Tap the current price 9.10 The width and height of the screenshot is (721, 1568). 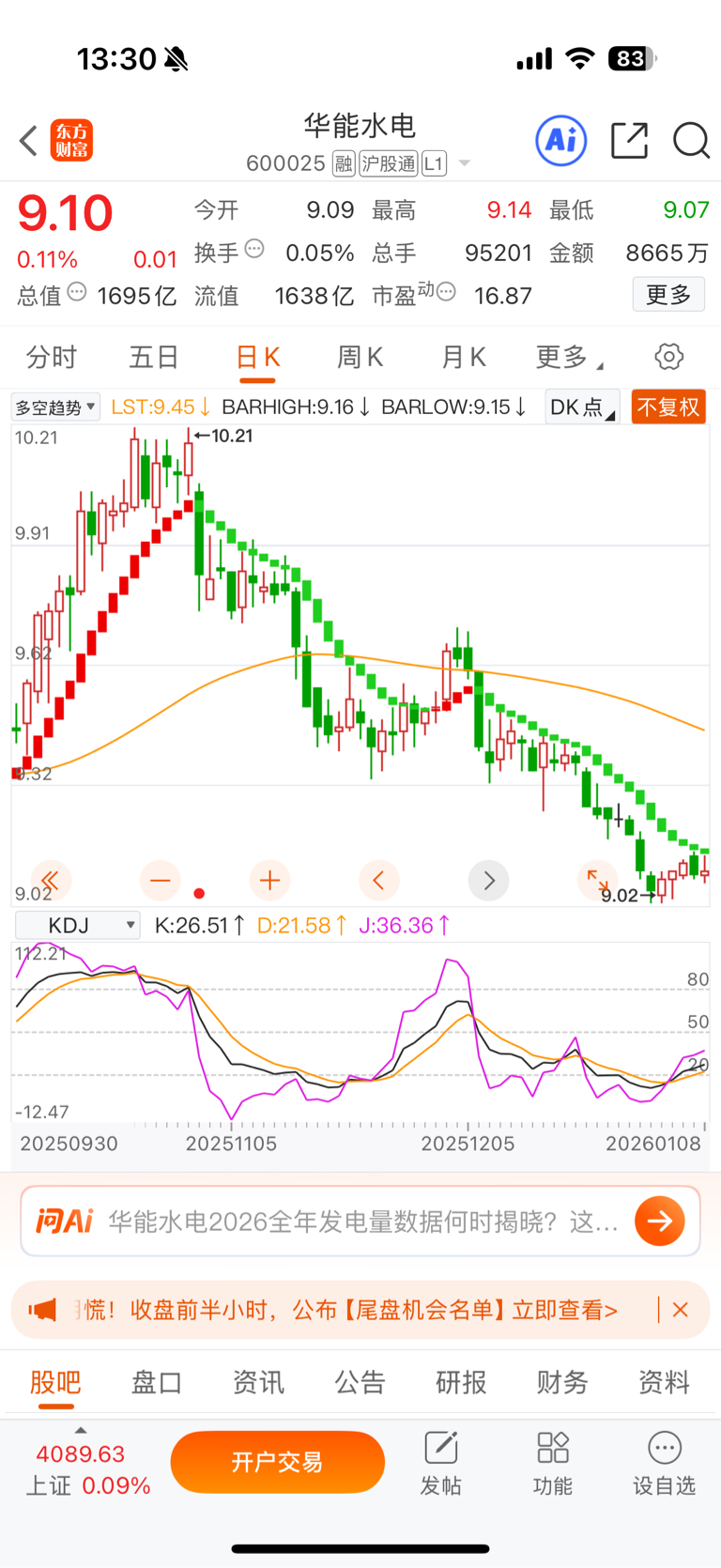66,213
